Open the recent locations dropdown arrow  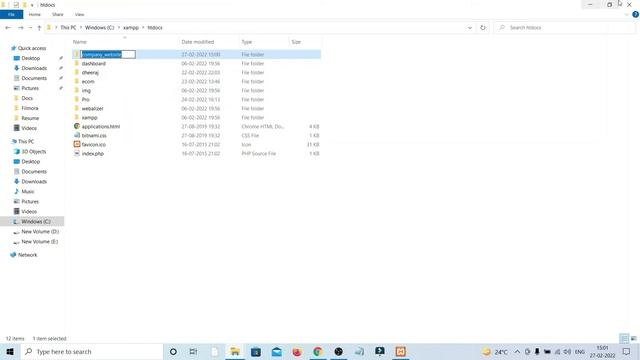click(30, 28)
